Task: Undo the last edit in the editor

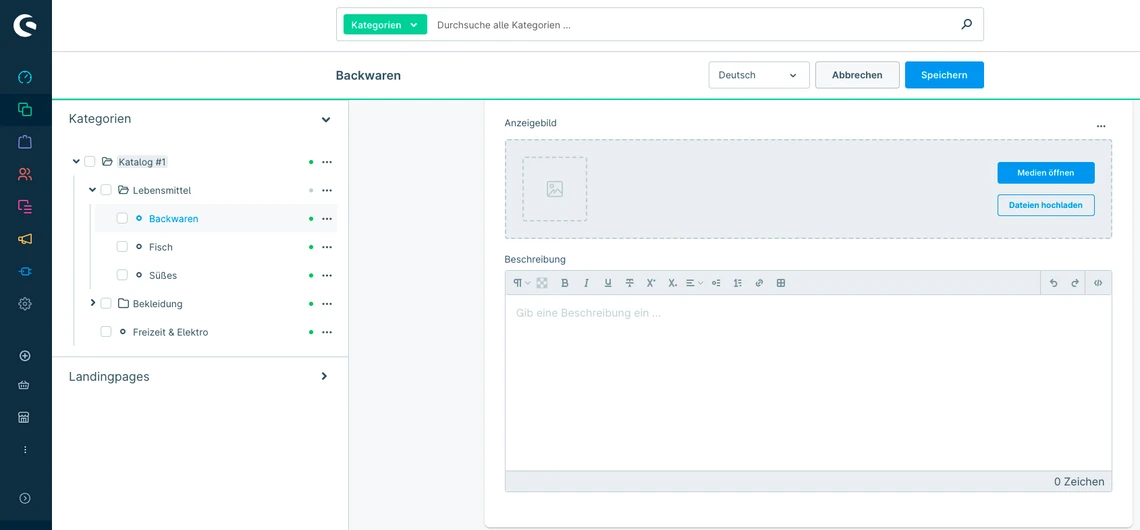Action: (1053, 283)
